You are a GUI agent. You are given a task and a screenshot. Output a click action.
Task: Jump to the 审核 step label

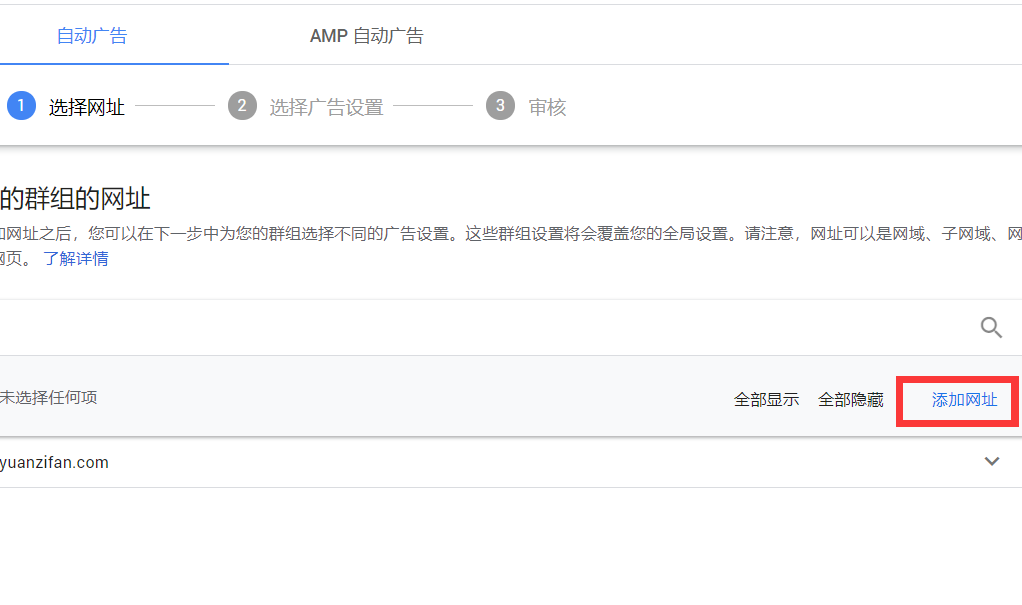pyautogui.click(x=547, y=108)
